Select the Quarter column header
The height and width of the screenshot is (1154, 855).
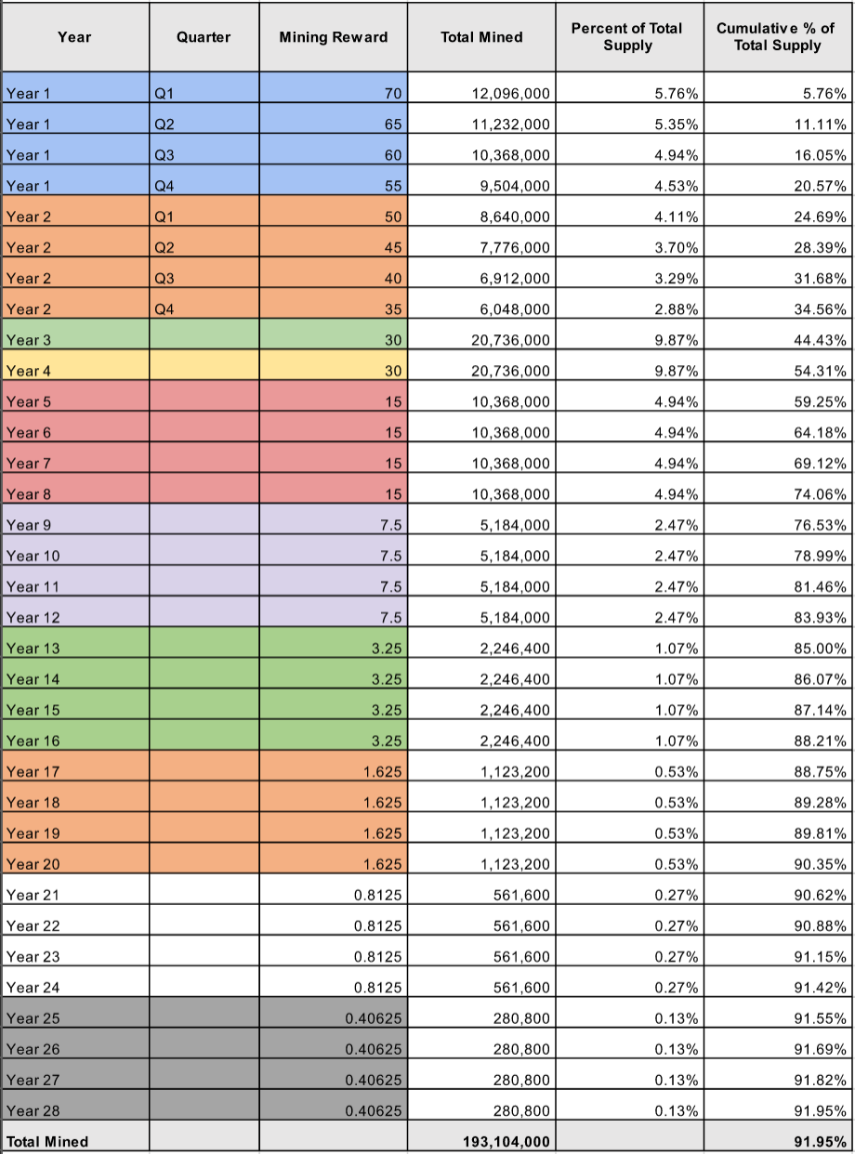(204, 37)
